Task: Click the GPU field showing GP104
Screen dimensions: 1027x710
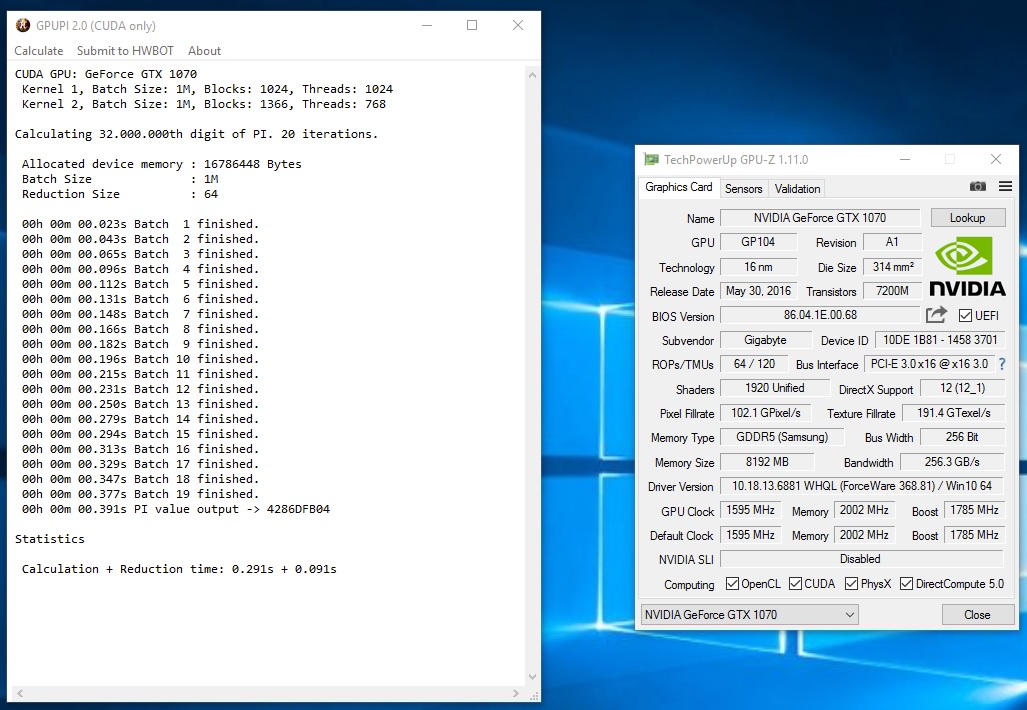Action: (758, 242)
